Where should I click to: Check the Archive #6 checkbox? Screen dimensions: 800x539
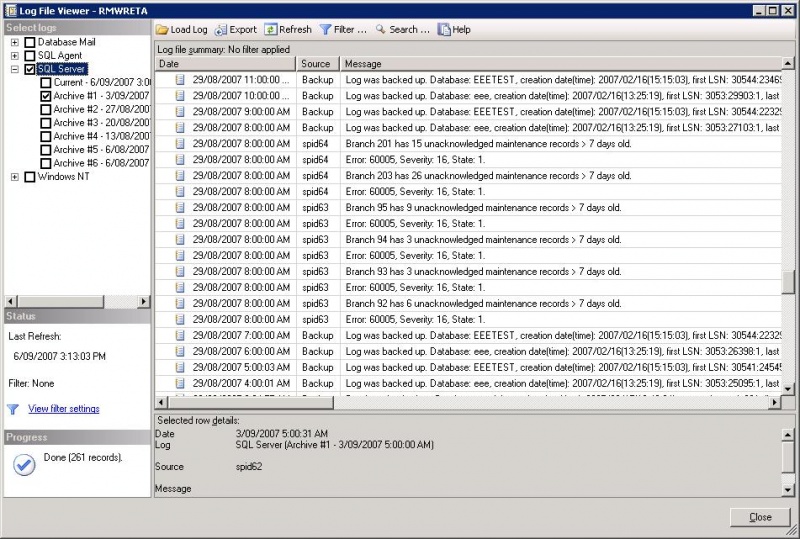click(x=46, y=163)
